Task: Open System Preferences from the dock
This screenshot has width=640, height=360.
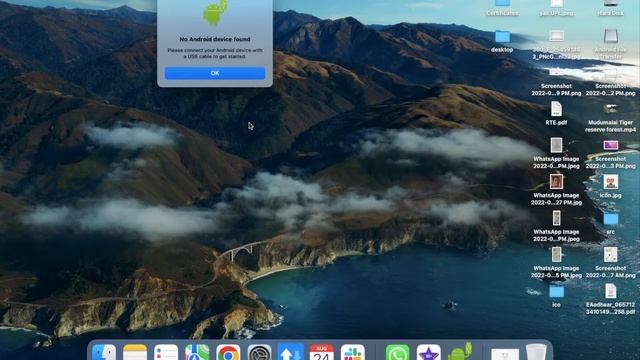Action: 259,352
